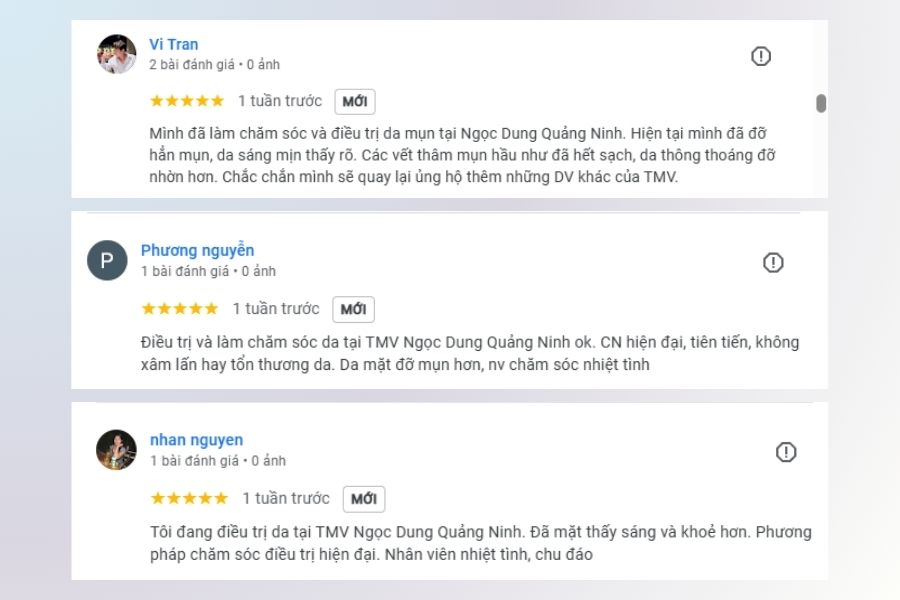
Task: Click the Phương nguyễn reviewer name
Action: click(x=196, y=249)
